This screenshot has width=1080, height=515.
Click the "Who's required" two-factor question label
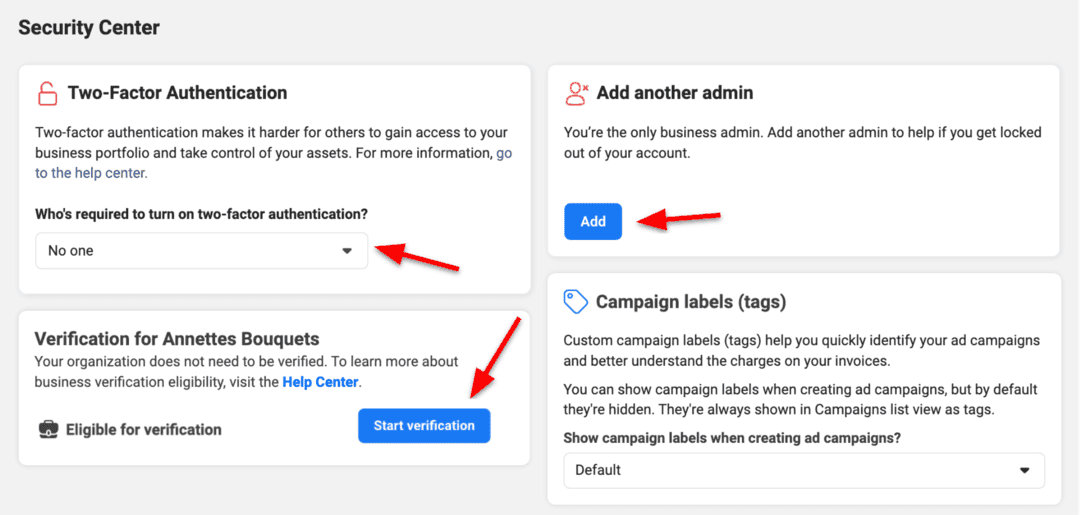201,214
